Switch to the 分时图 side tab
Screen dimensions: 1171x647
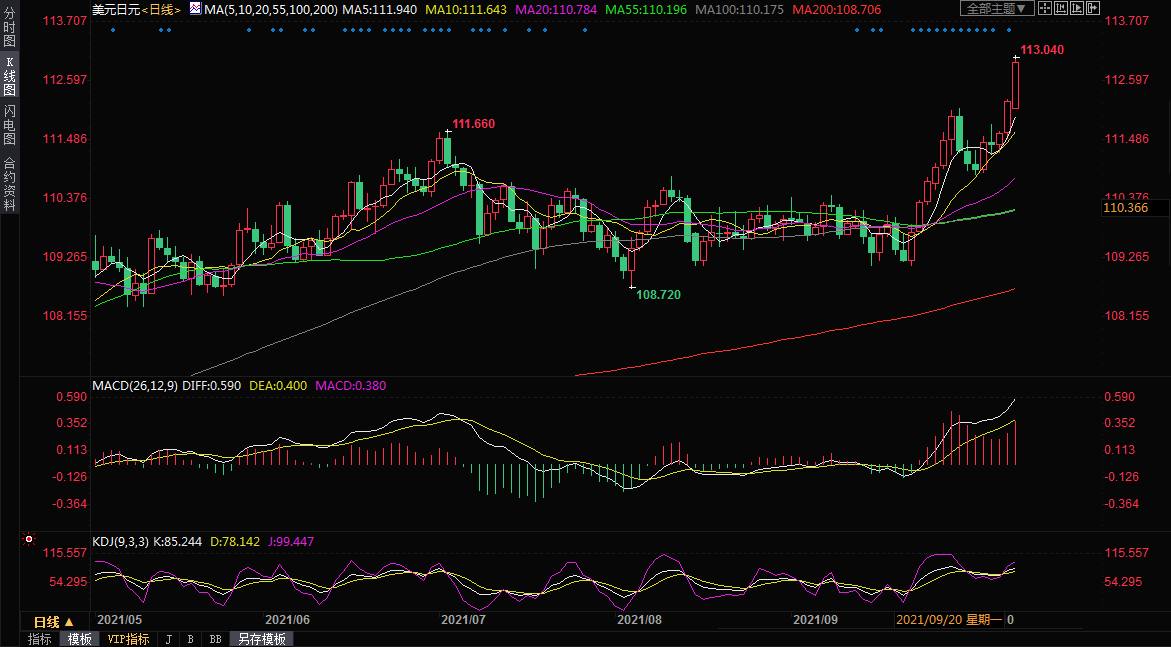point(10,29)
